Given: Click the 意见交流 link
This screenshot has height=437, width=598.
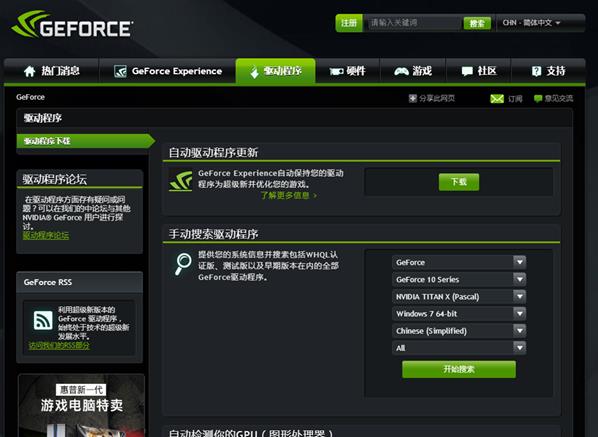Looking at the screenshot, I should pyautogui.click(x=559, y=99).
